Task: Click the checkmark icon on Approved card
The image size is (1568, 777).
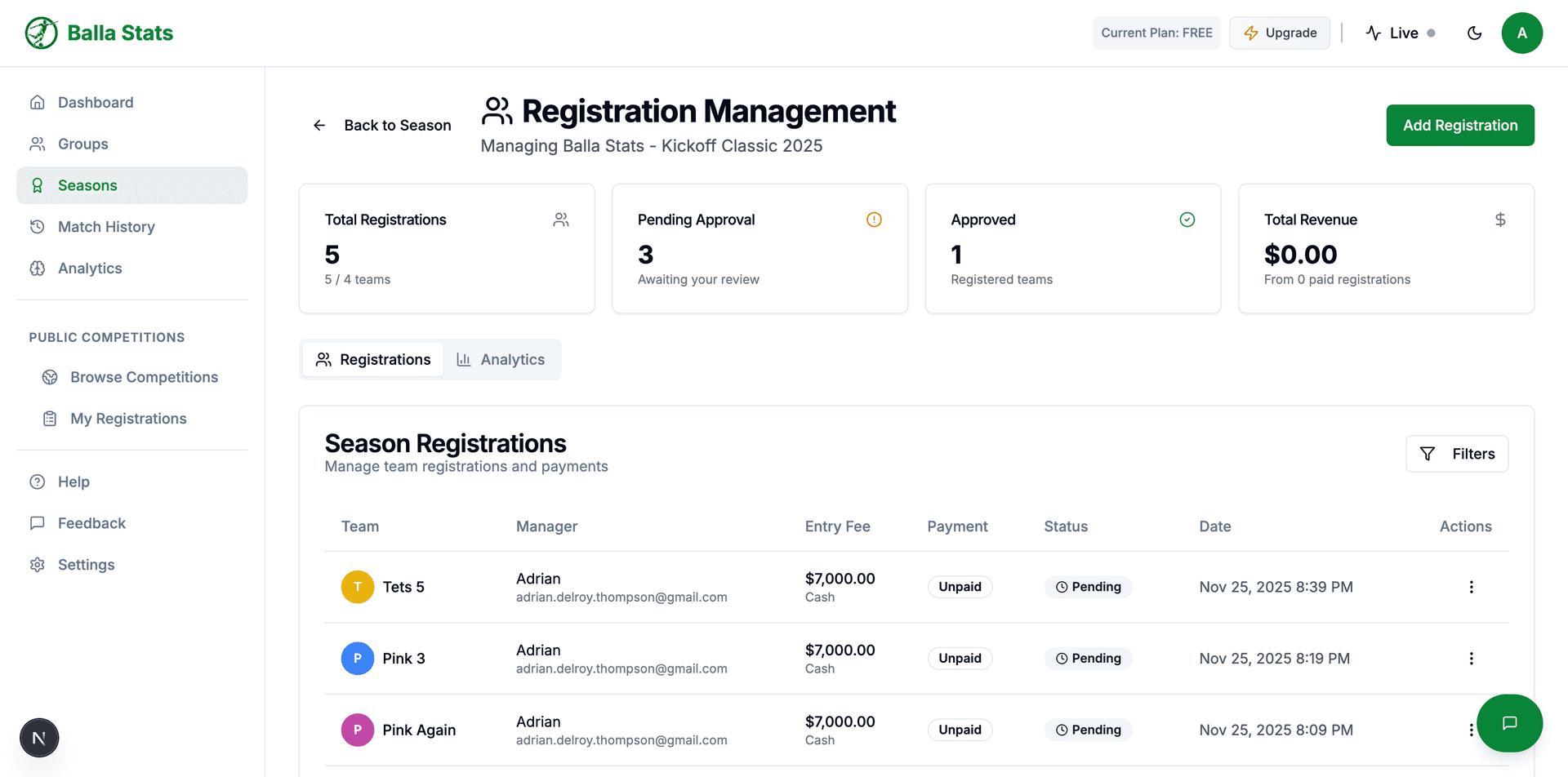Action: click(1187, 219)
